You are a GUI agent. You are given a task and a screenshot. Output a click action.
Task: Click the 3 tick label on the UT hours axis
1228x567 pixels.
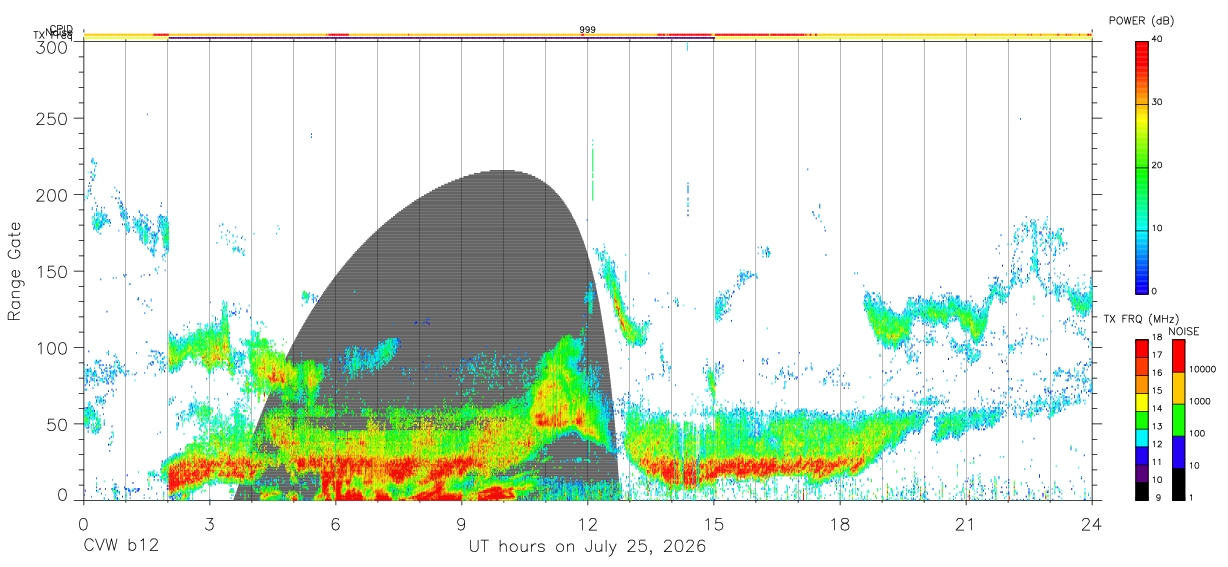coord(209,524)
